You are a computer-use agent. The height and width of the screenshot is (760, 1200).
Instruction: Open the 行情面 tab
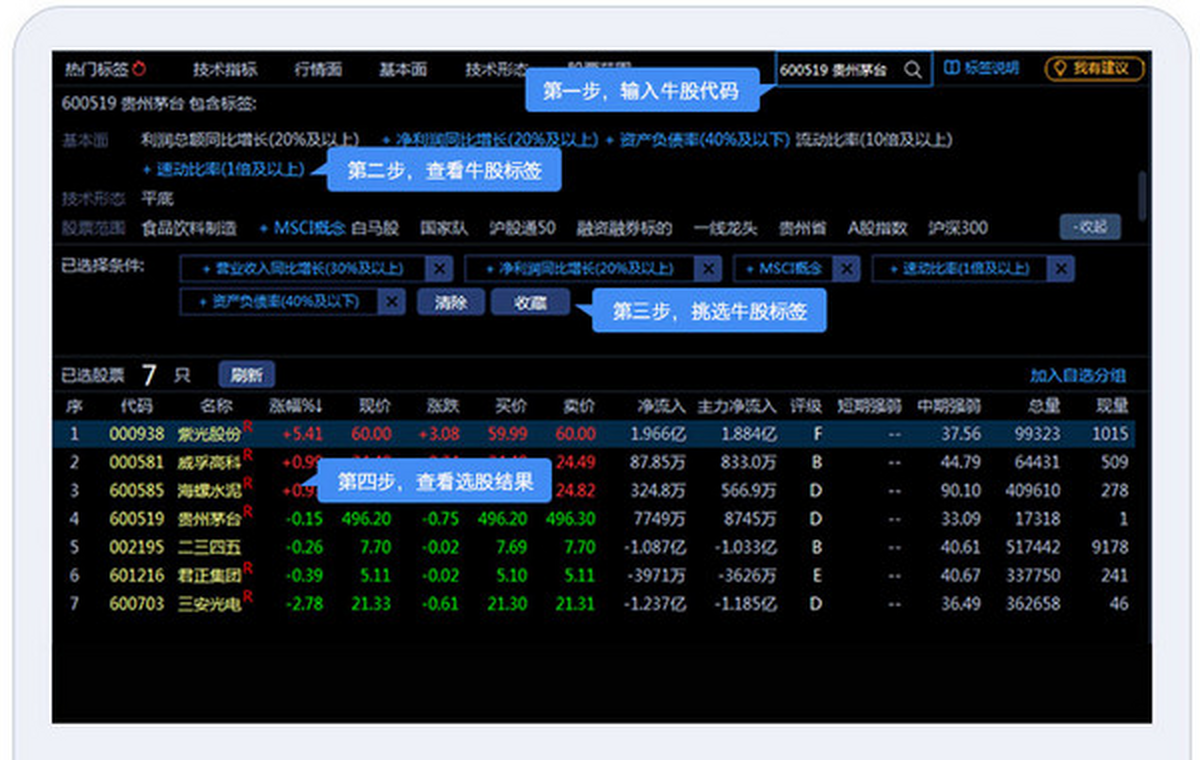[318, 69]
